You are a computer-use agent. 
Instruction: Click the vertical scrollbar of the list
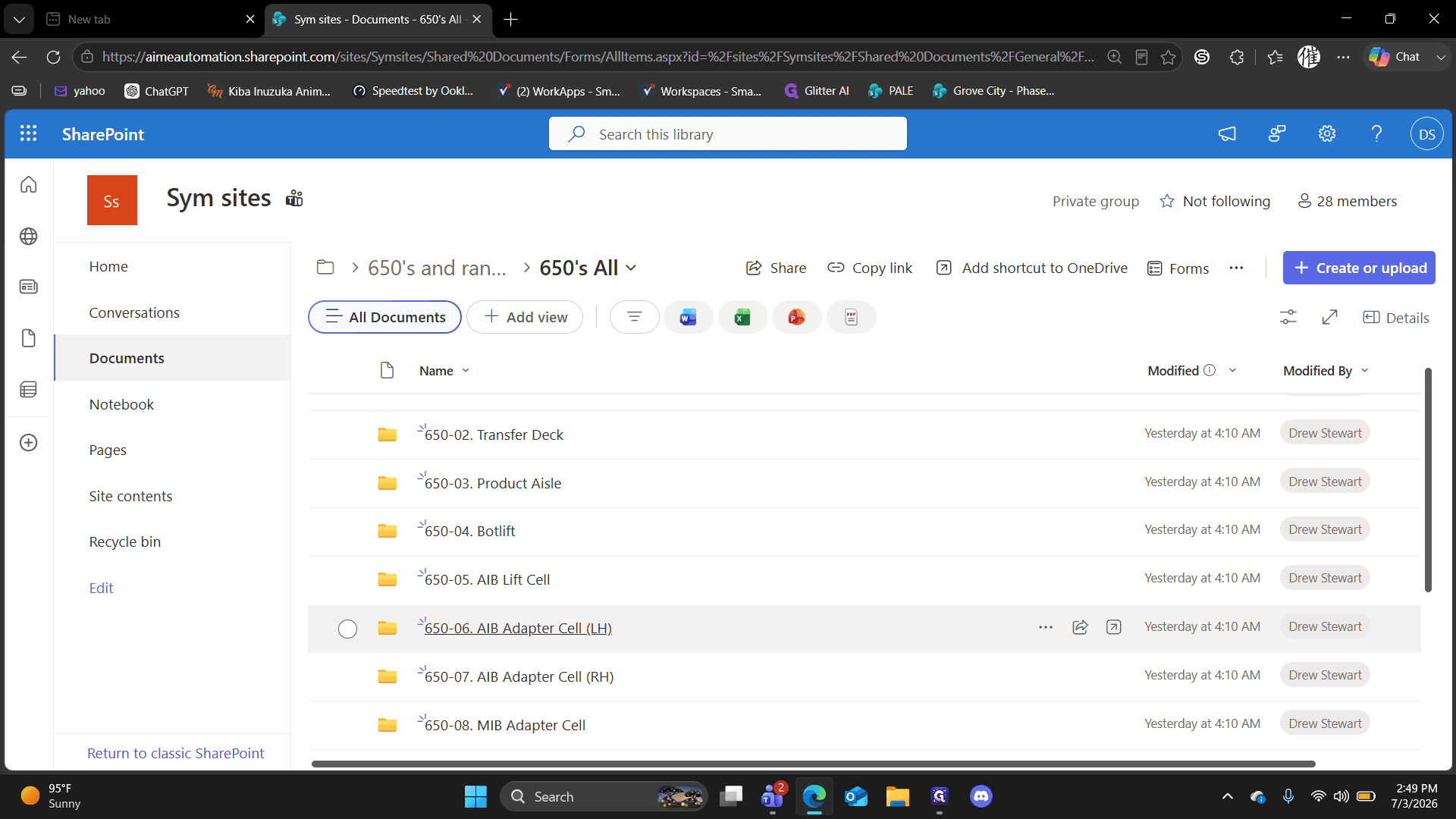click(1428, 480)
